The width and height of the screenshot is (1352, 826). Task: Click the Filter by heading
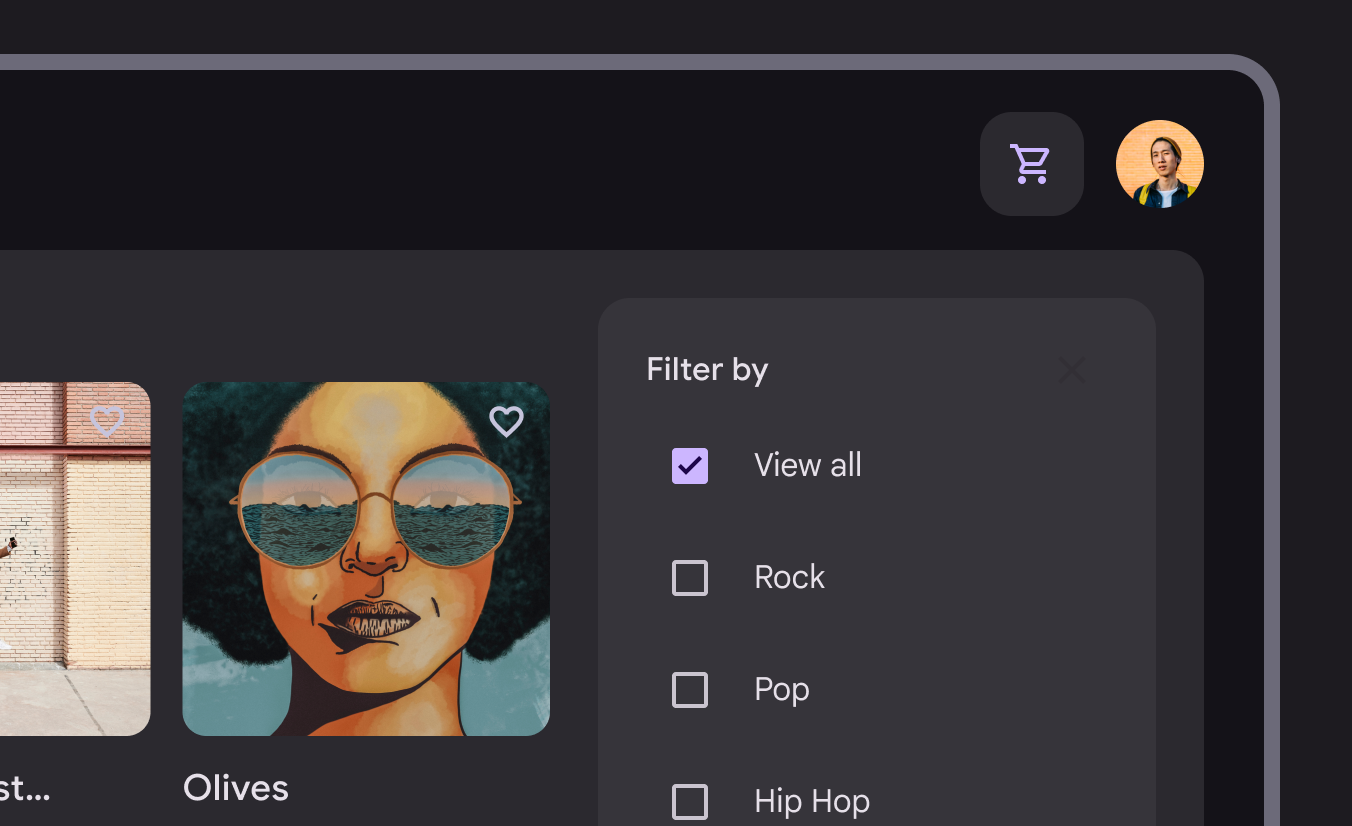point(707,370)
